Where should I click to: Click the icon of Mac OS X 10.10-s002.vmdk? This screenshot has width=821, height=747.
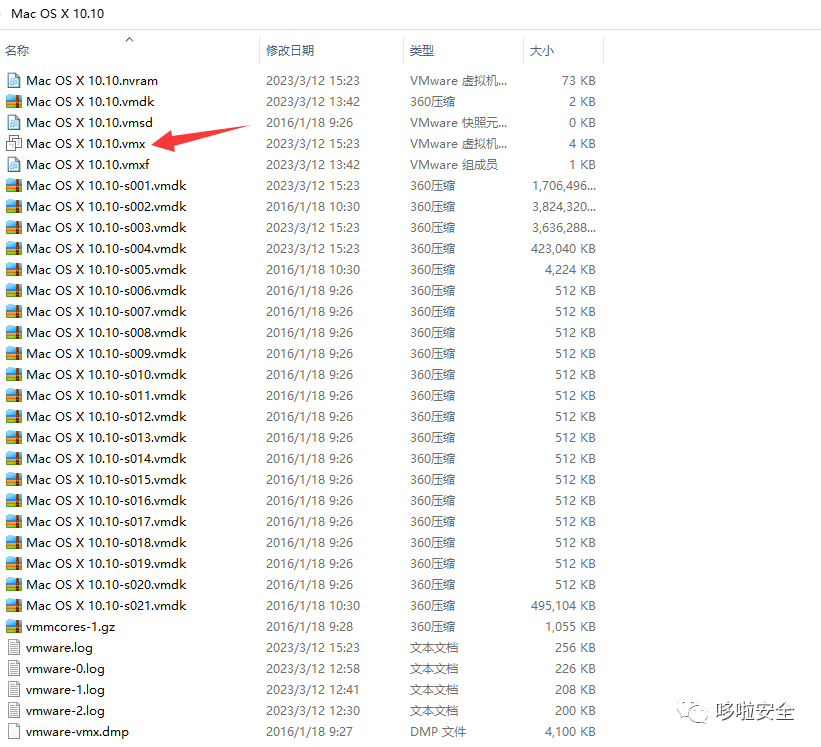click(14, 207)
